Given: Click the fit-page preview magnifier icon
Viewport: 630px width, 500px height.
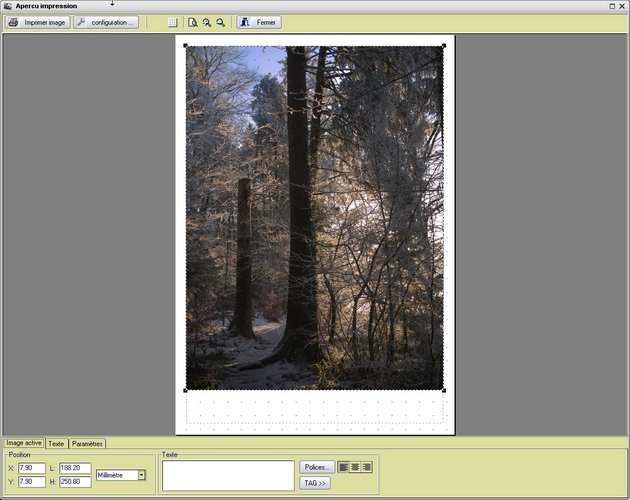Looking at the screenshot, I should (x=193, y=22).
